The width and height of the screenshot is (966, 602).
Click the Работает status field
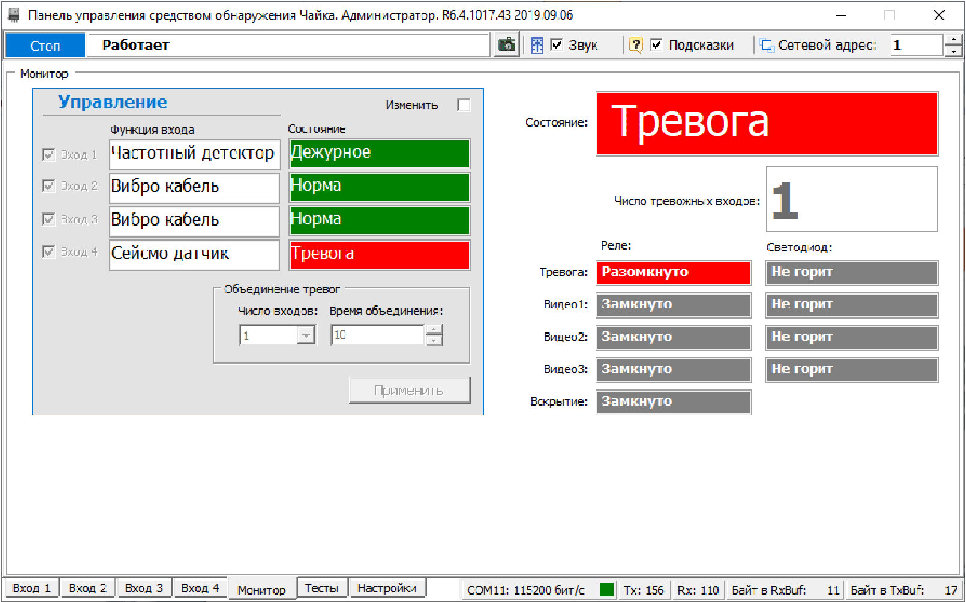[288, 45]
